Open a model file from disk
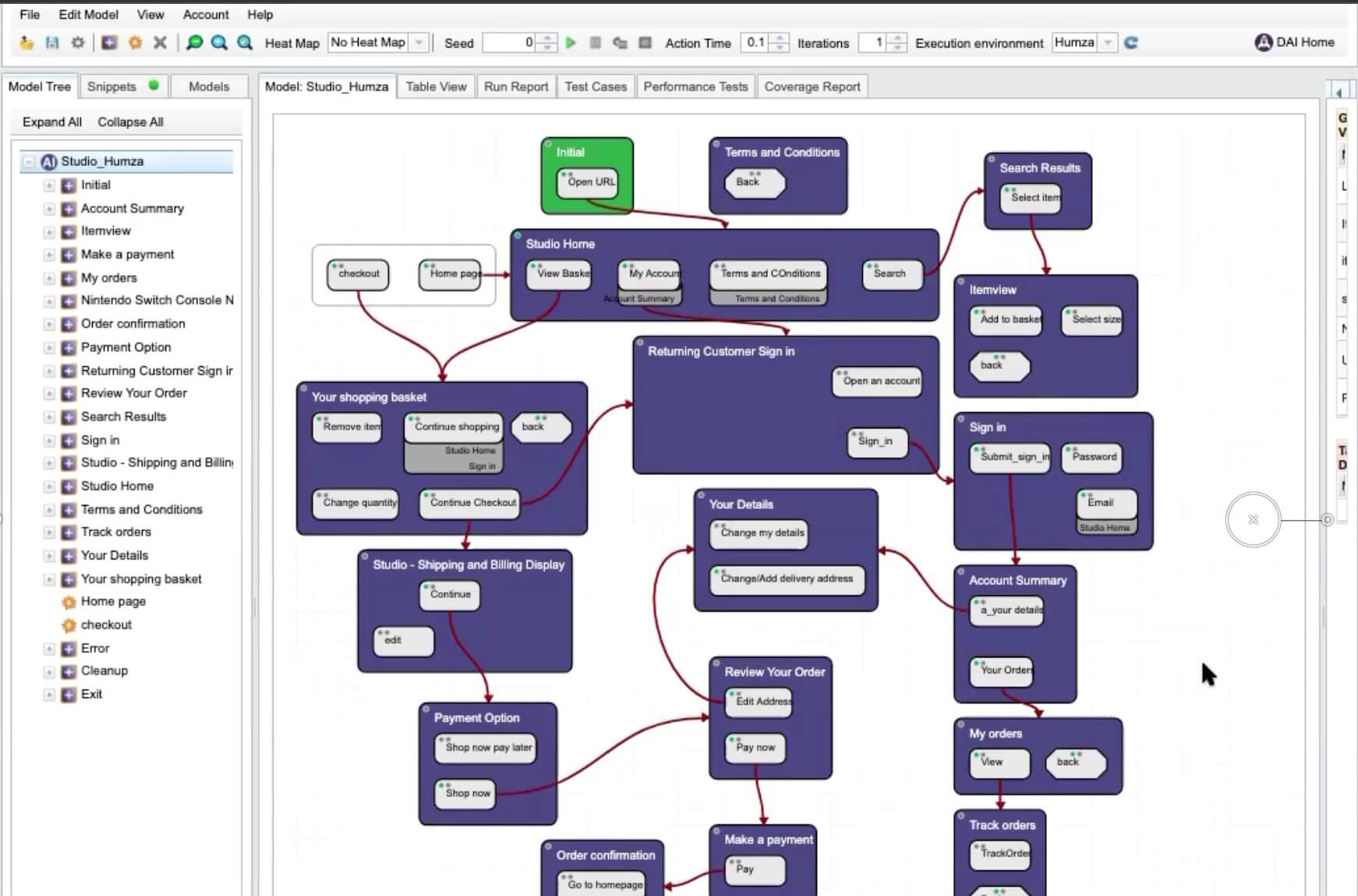1358x896 pixels. click(27, 43)
